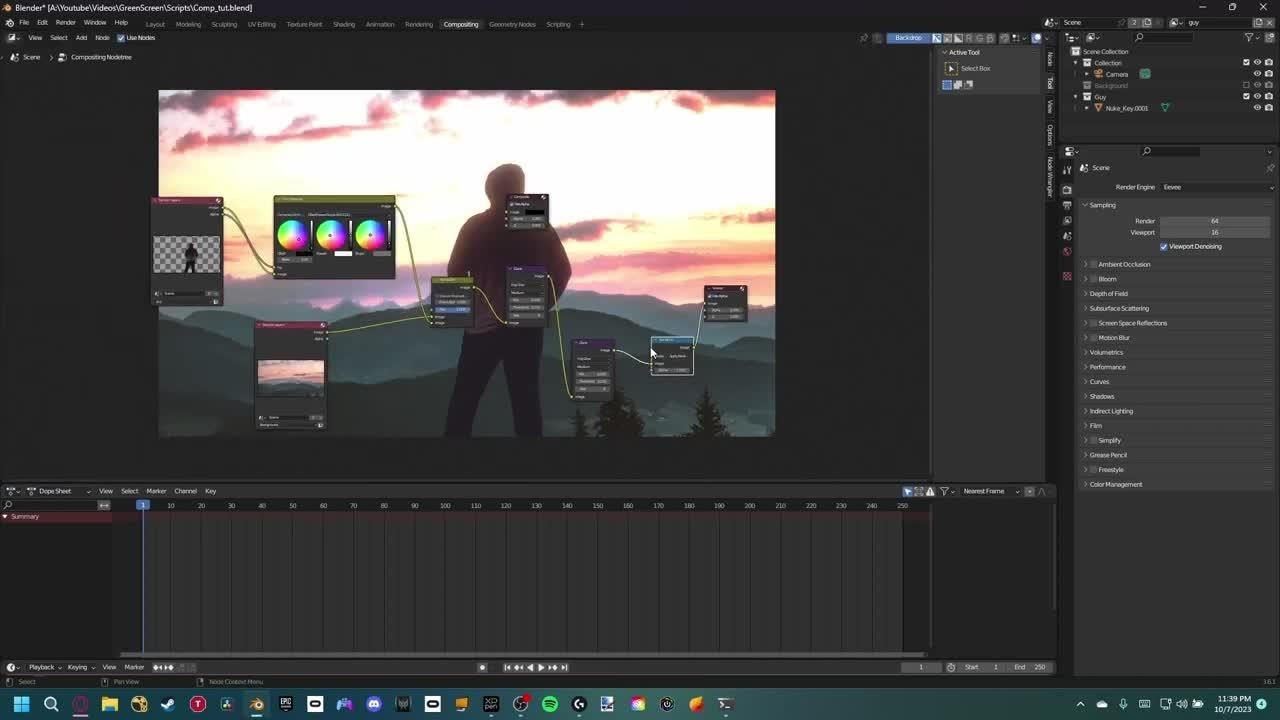This screenshot has width=1280, height=720.
Task: Toggle the Use Nodes checkbox
Action: coord(121,38)
